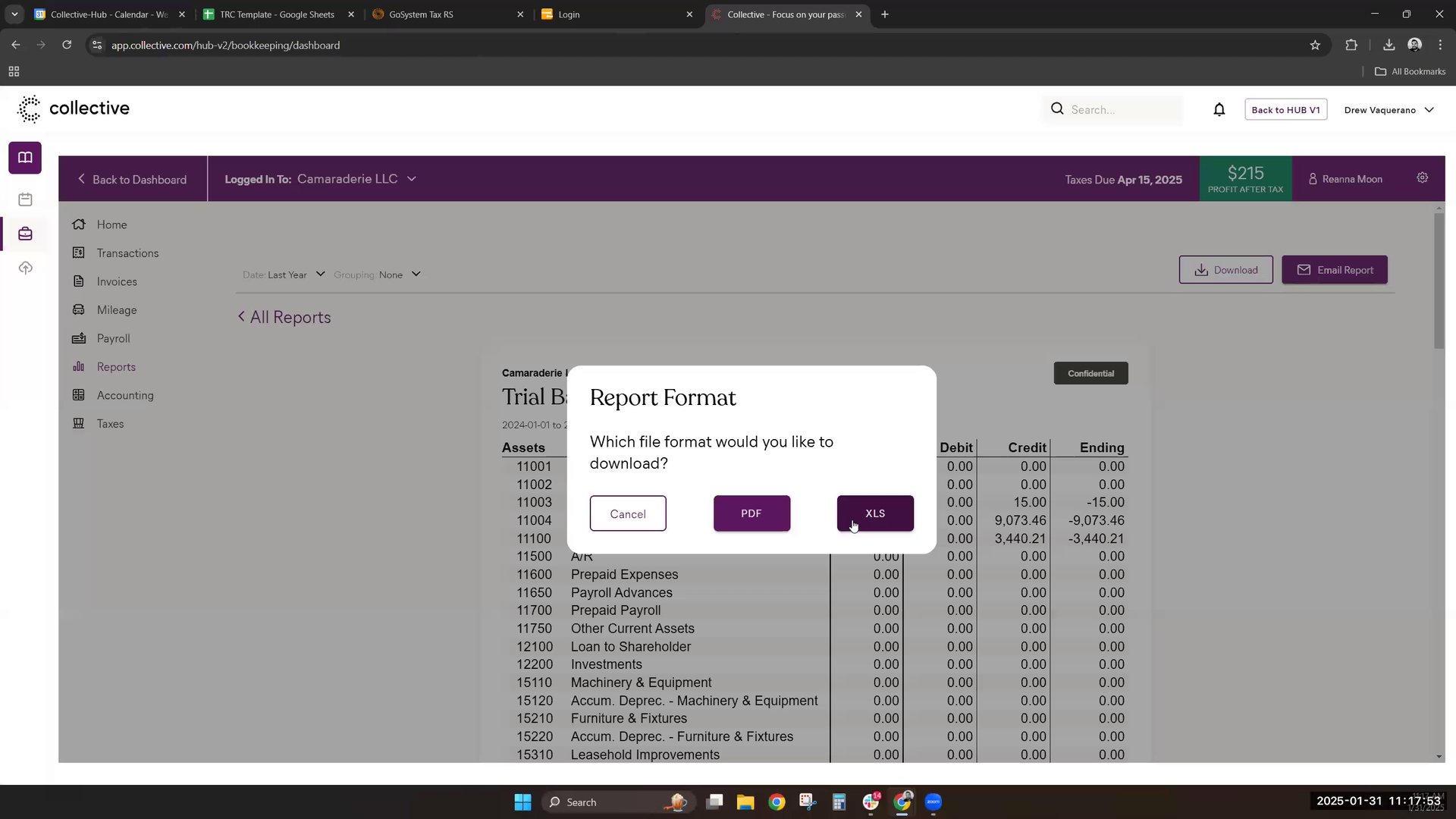Image resolution: width=1456 pixels, height=819 pixels.
Task: Click the XLS format button
Action: click(874, 513)
